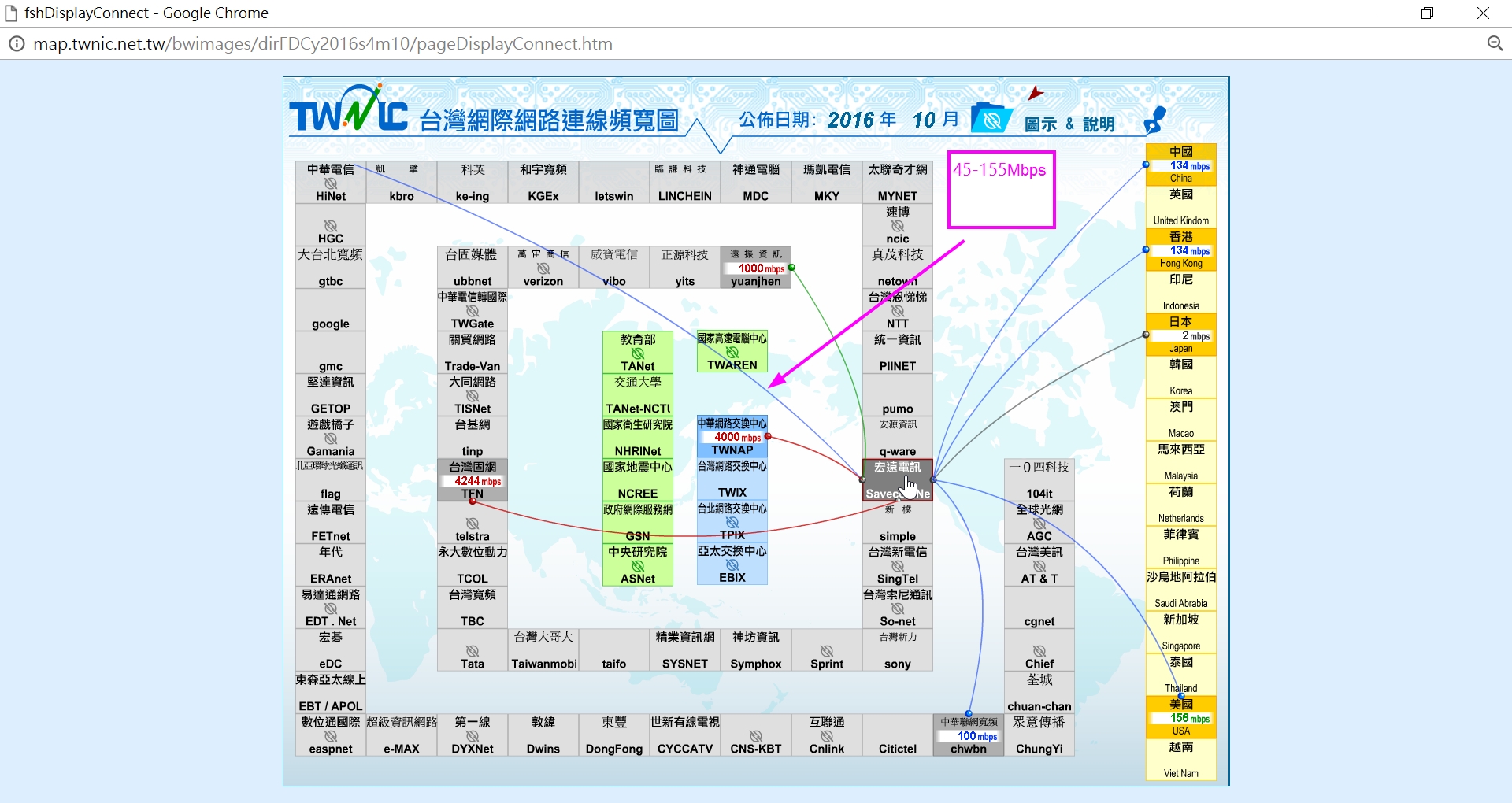Select the Hong Kong 134 mbps country cell
Viewport: 1512px width, 803px height.
1181,250
